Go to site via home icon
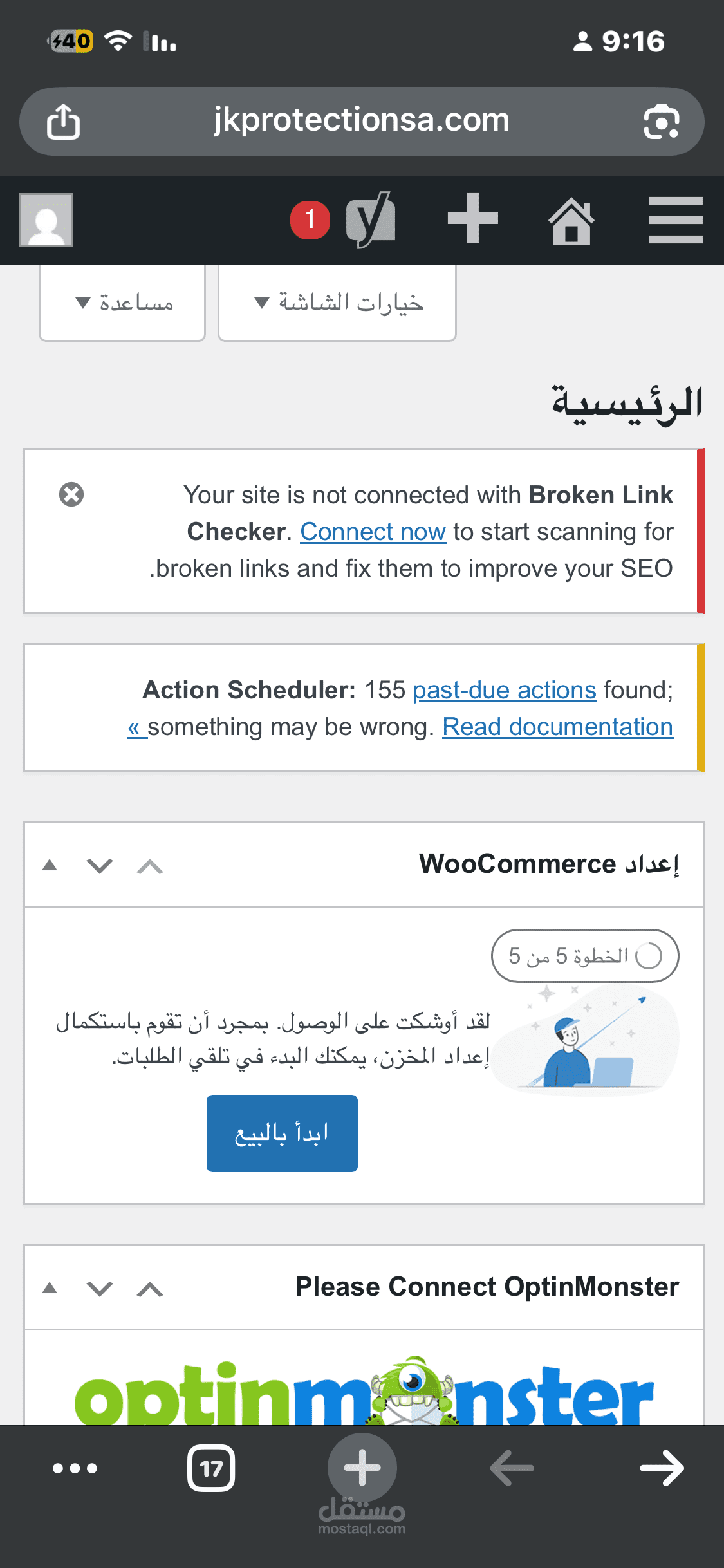The height and width of the screenshot is (1568, 724). click(x=571, y=221)
